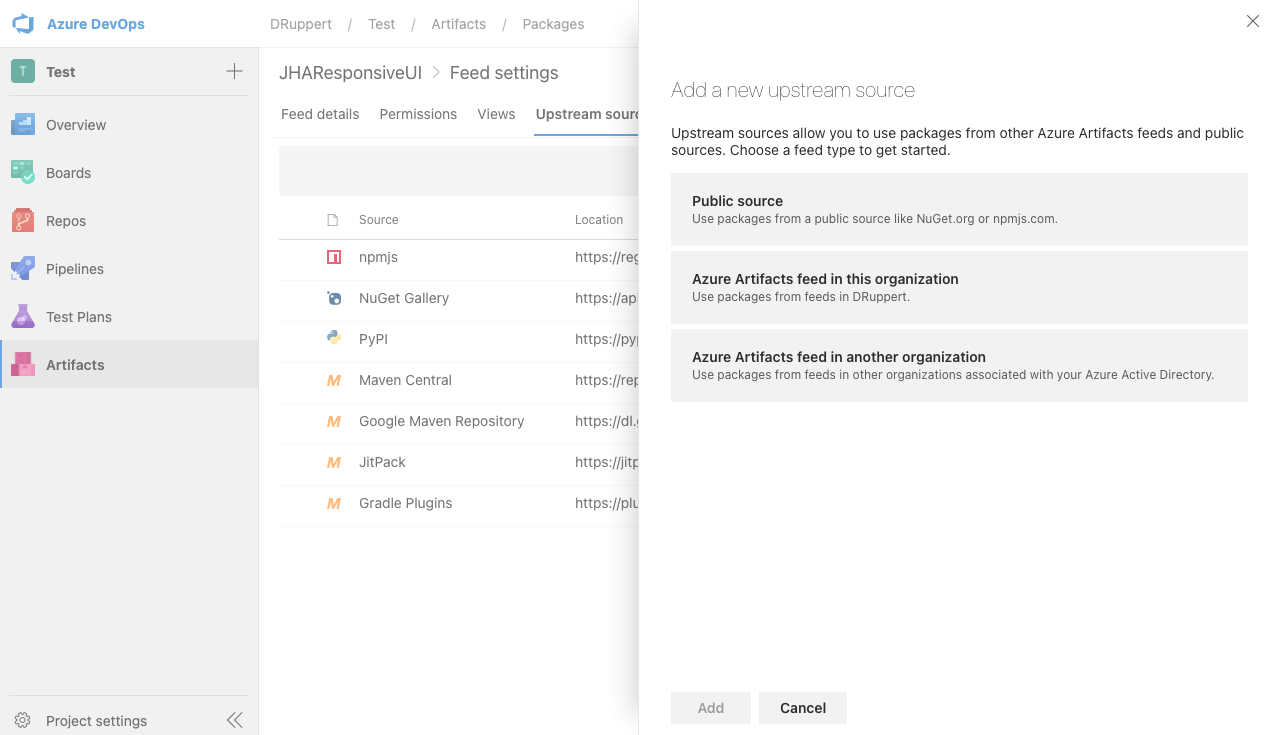This screenshot has height=735, width=1279.
Task: Click the plus icon beside Test project
Action: (234, 71)
